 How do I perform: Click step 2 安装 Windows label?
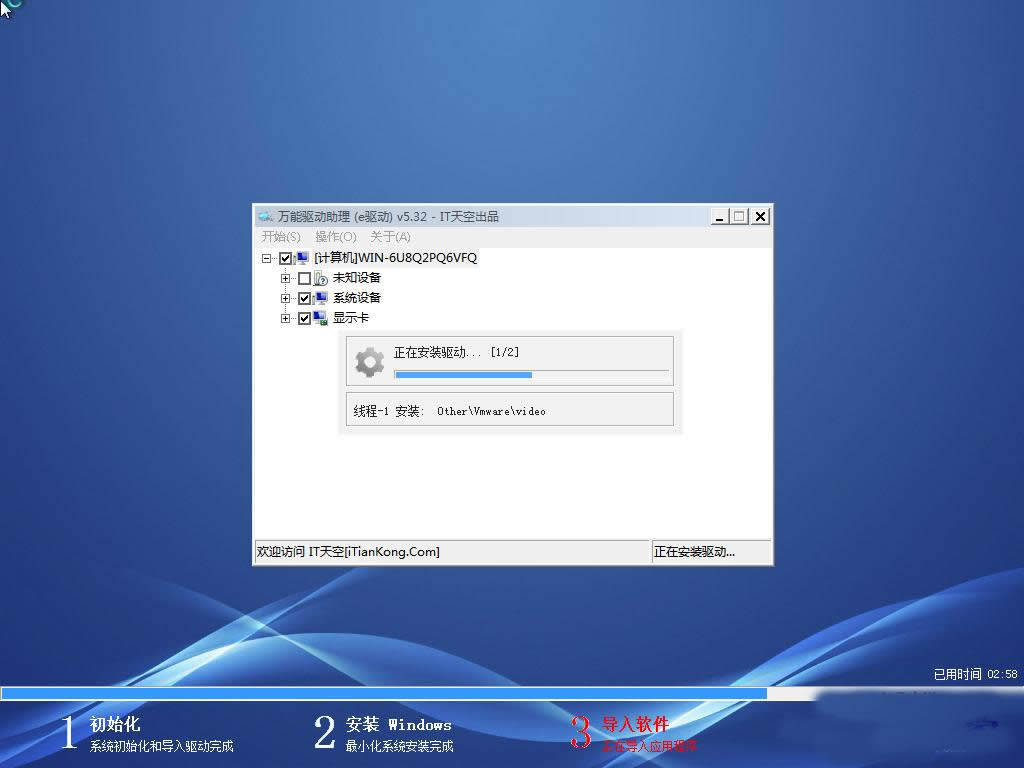(x=398, y=724)
